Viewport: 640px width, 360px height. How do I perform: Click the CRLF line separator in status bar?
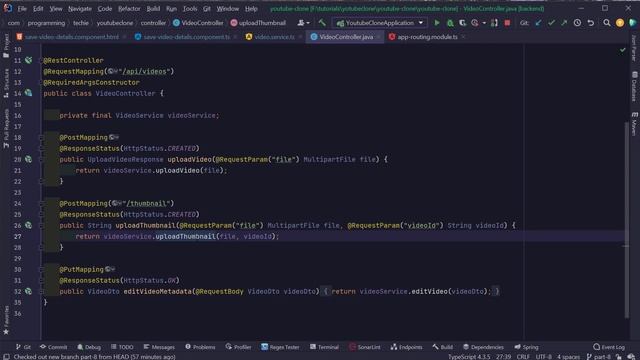(523, 357)
